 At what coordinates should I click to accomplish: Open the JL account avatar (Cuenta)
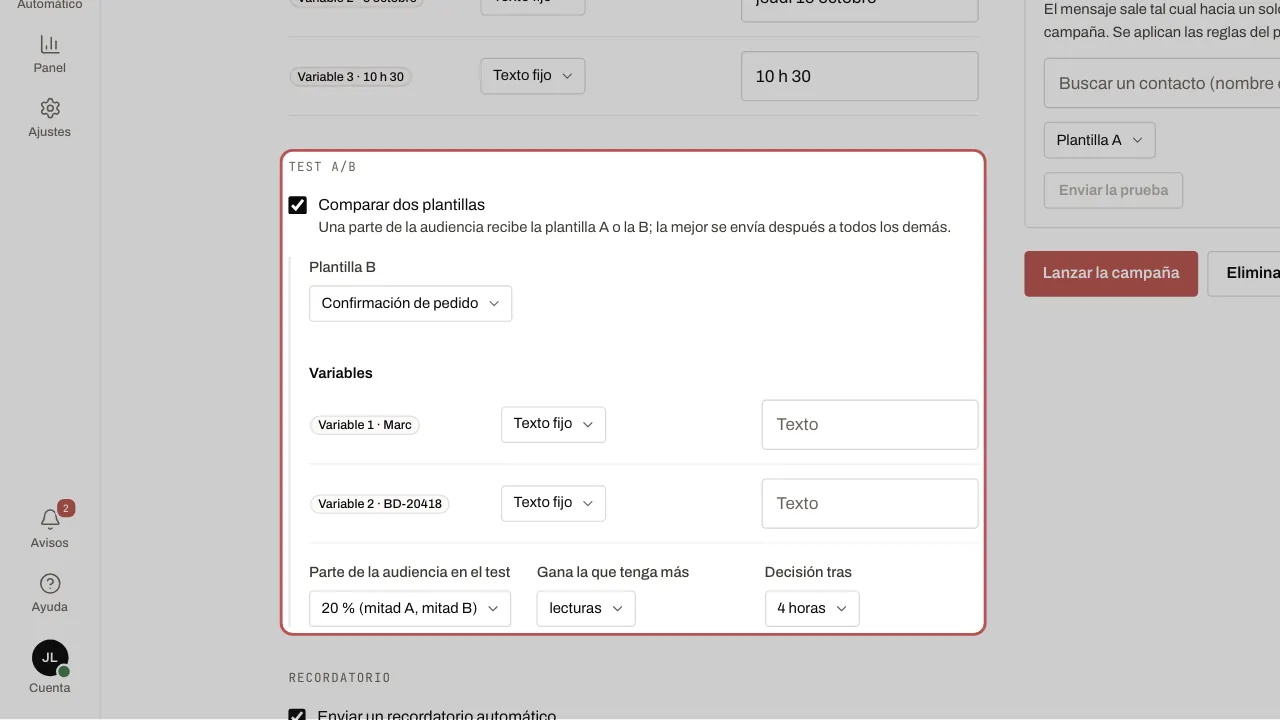(50, 658)
